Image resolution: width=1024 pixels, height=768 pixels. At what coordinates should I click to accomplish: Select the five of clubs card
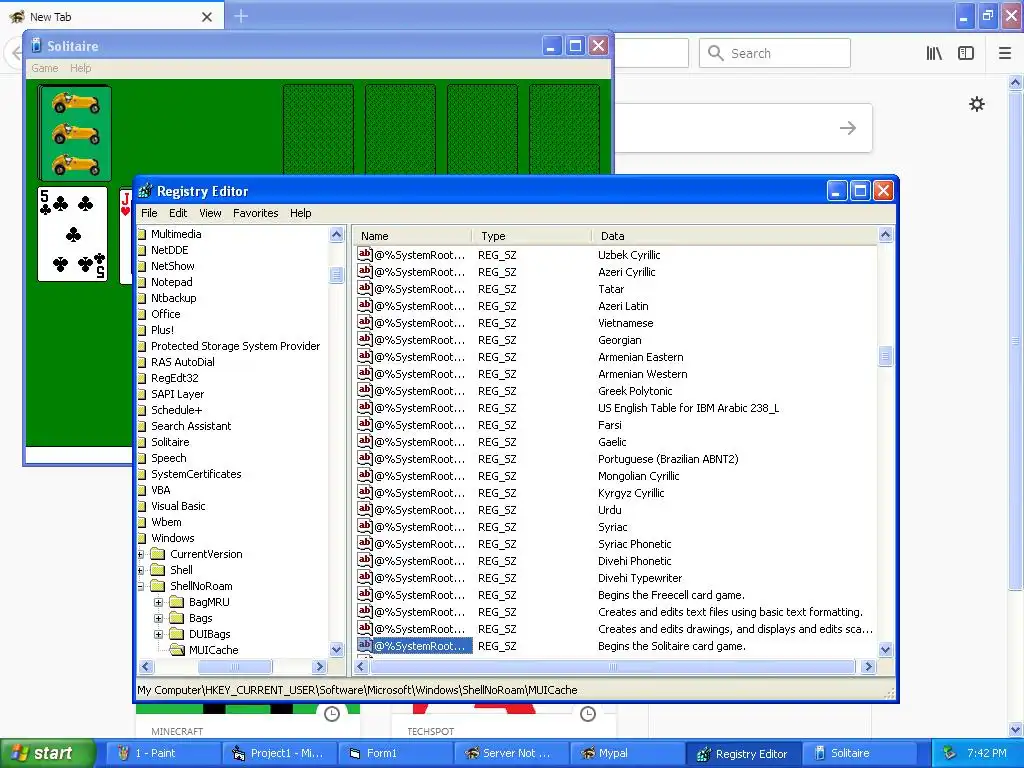tap(72, 234)
